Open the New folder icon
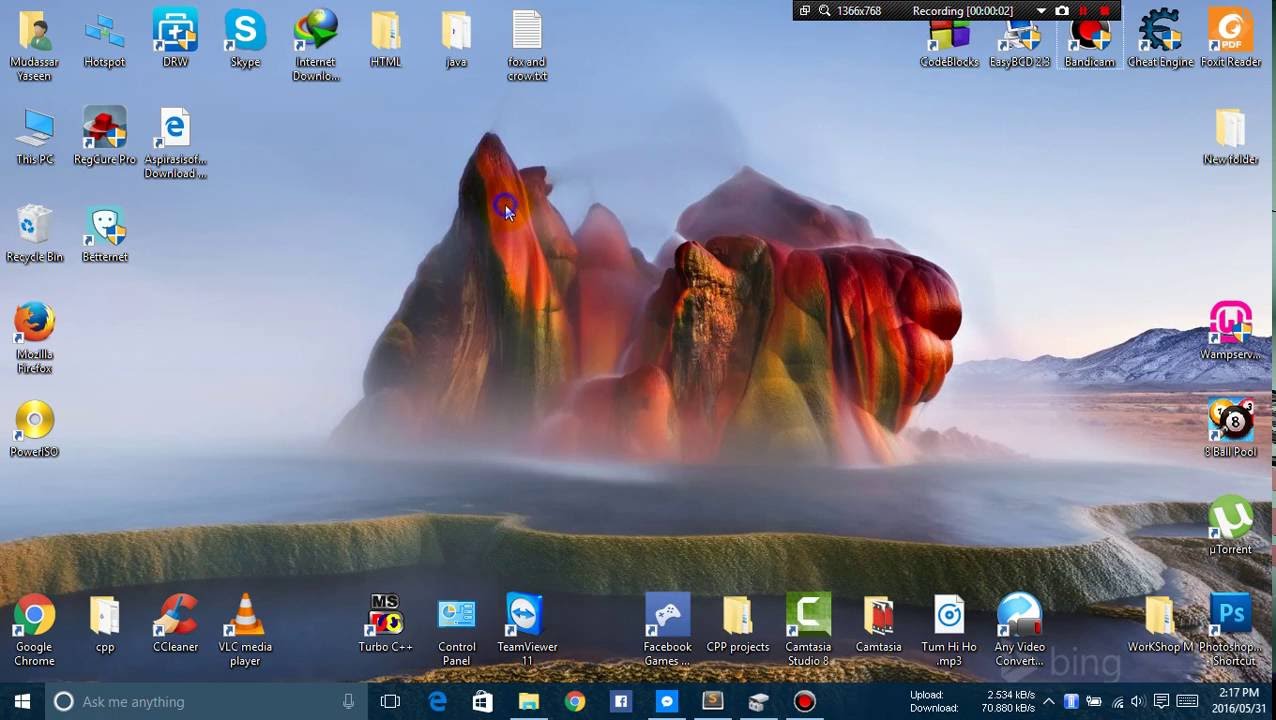This screenshot has width=1276, height=720. point(1231,137)
